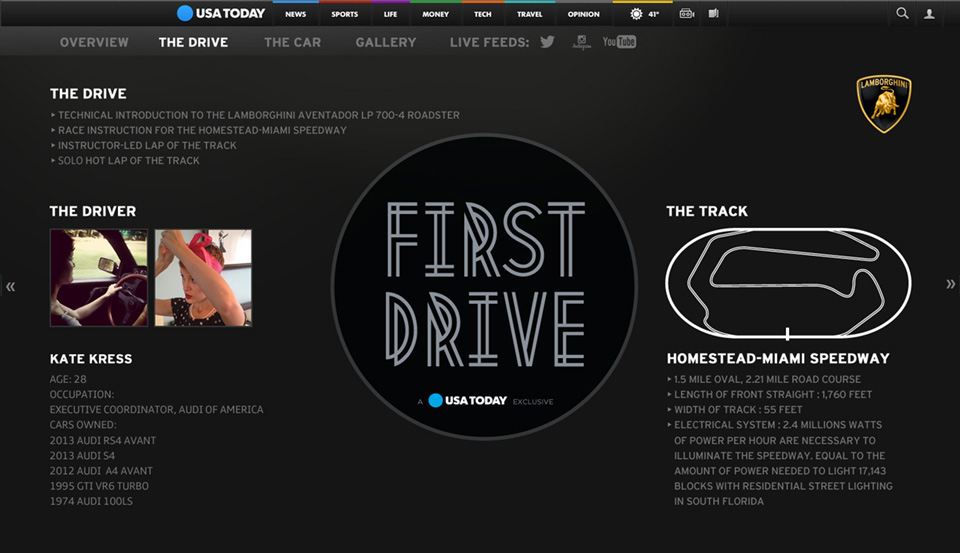Click the Kate Kress name heading
Viewport: 960px width, 553px height.
click(91, 359)
